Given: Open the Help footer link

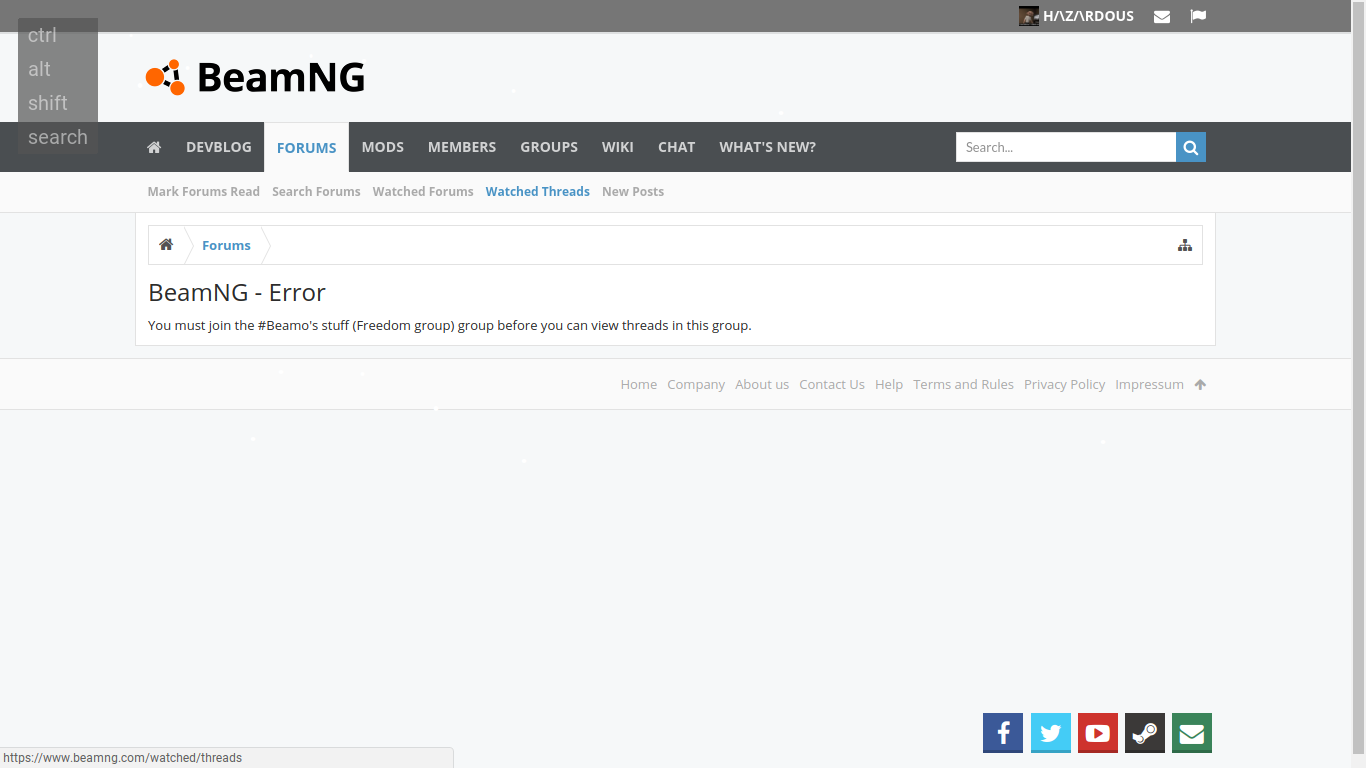Looking at the screenshot, I should (889, 384).
